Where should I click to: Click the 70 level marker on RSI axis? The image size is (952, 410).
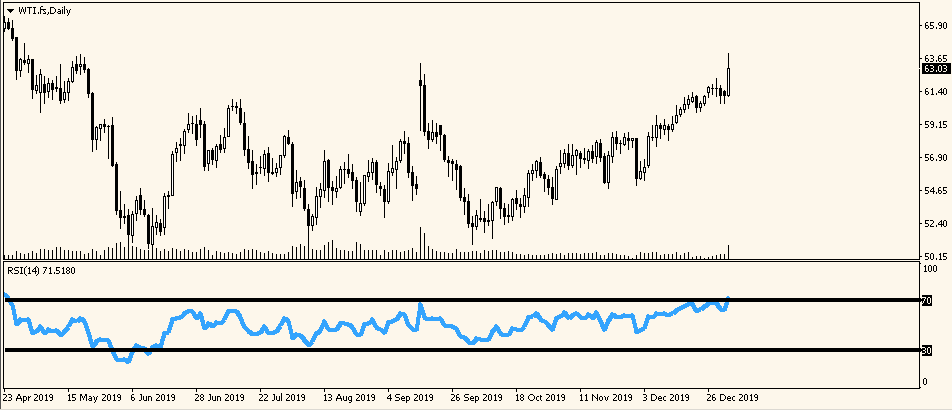[x=928, y=300]
